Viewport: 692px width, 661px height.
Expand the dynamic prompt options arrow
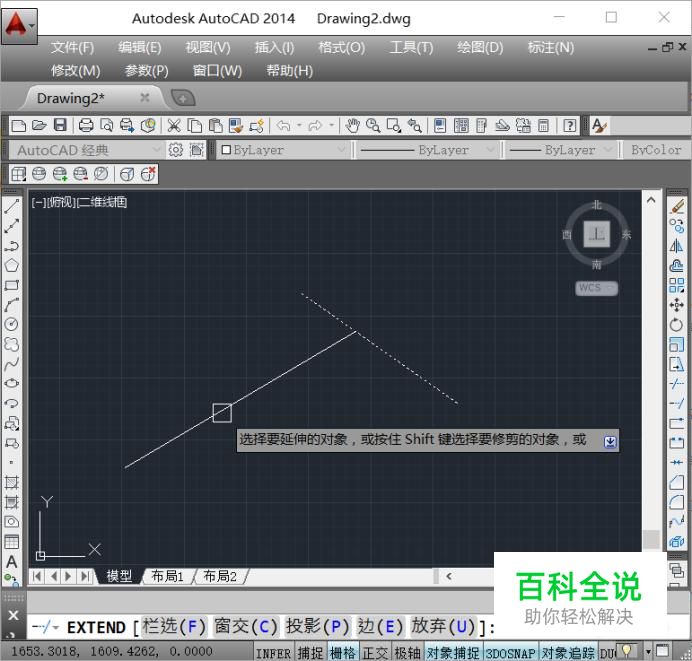(610, 442)
